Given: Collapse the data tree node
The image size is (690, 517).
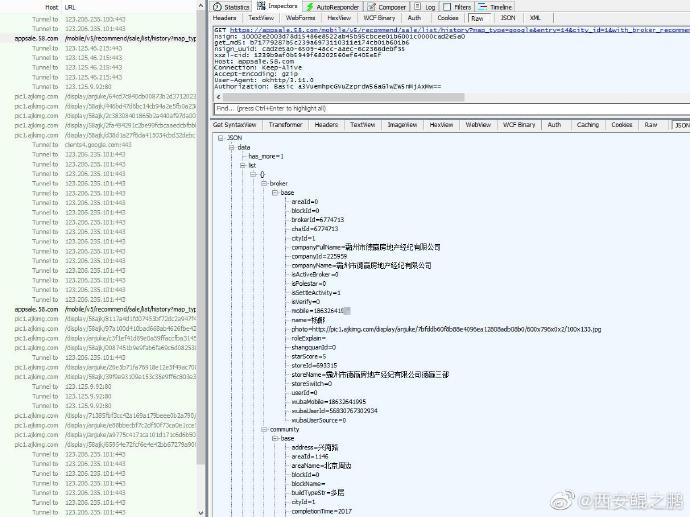Looking at the screenshot, I should pyautogui.click(x=231, y=147).
